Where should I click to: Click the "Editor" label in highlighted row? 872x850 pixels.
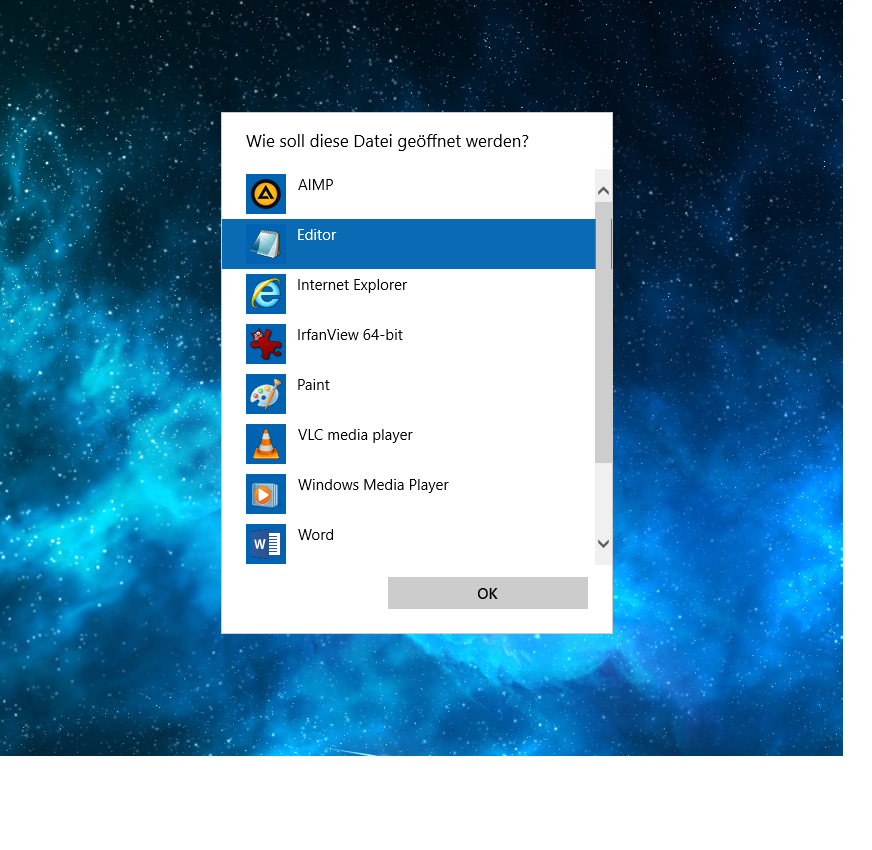click(x=316, y=235)
